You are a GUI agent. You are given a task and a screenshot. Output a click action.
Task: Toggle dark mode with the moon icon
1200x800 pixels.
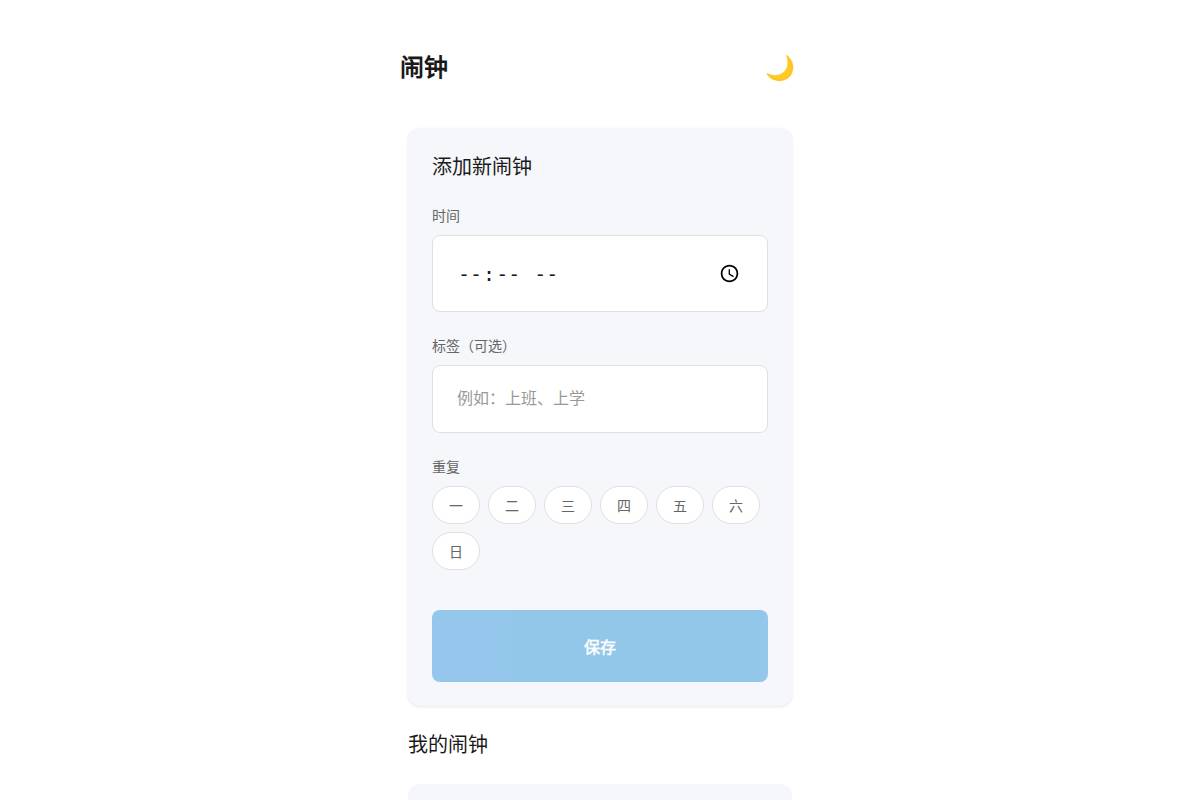779,68
